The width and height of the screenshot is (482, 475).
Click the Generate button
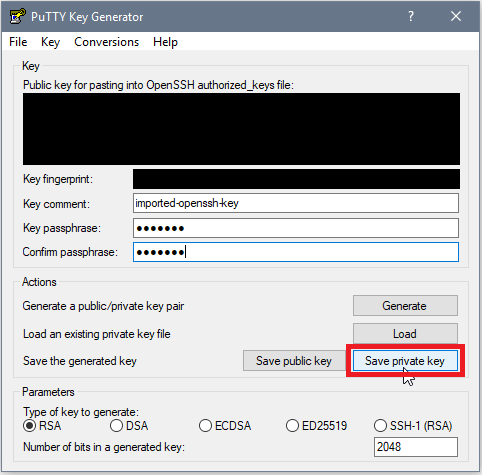click(x=405, y=305)
